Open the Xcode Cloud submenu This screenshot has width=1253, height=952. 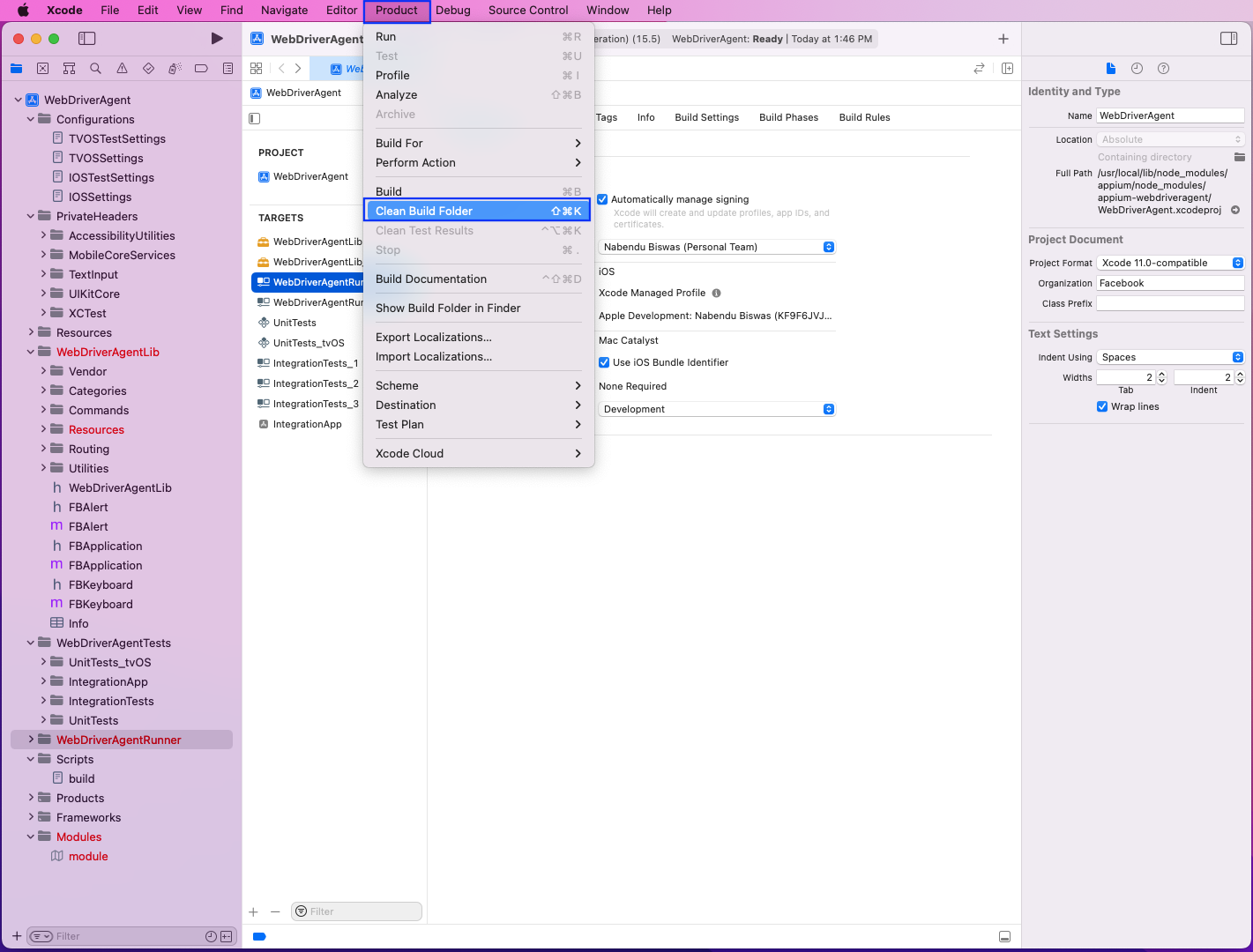[479, 453]
